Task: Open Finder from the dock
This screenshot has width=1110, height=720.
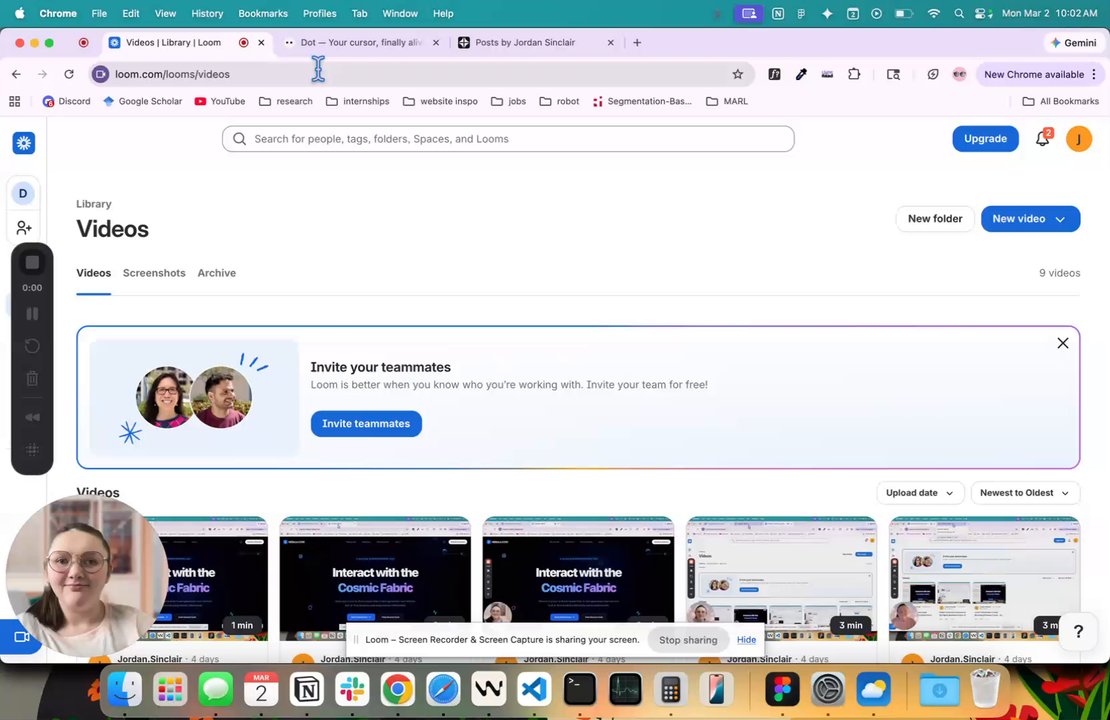Action: point(125,688)
